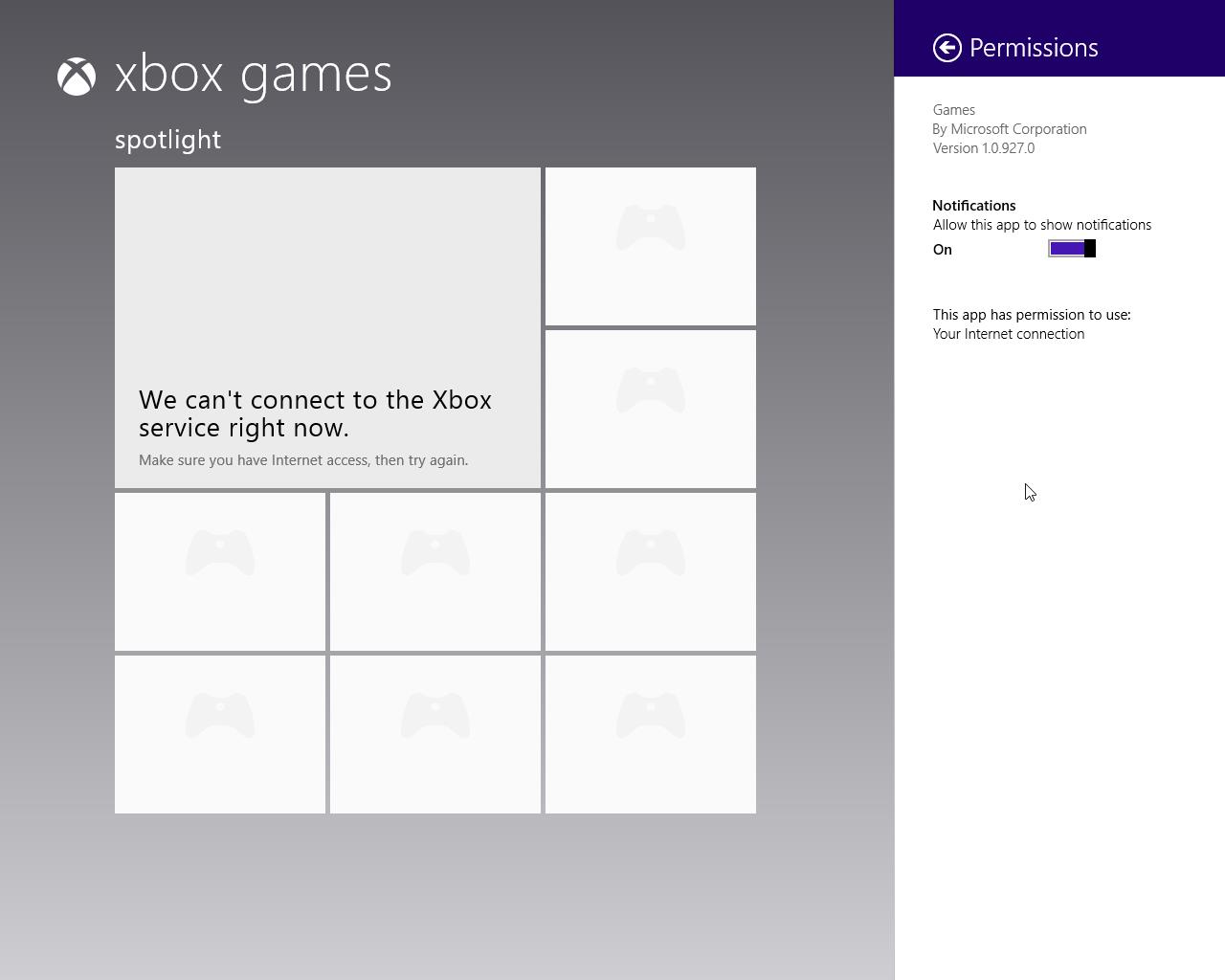Click 'Make sure you have Internet access' text

pos(303,460)
